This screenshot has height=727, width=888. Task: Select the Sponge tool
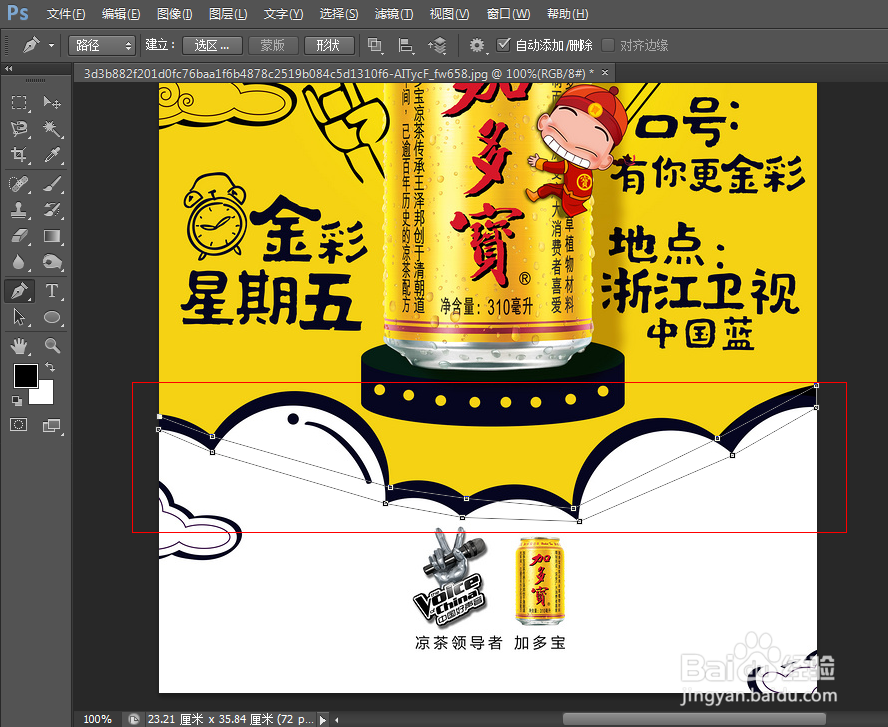(52, 262)
